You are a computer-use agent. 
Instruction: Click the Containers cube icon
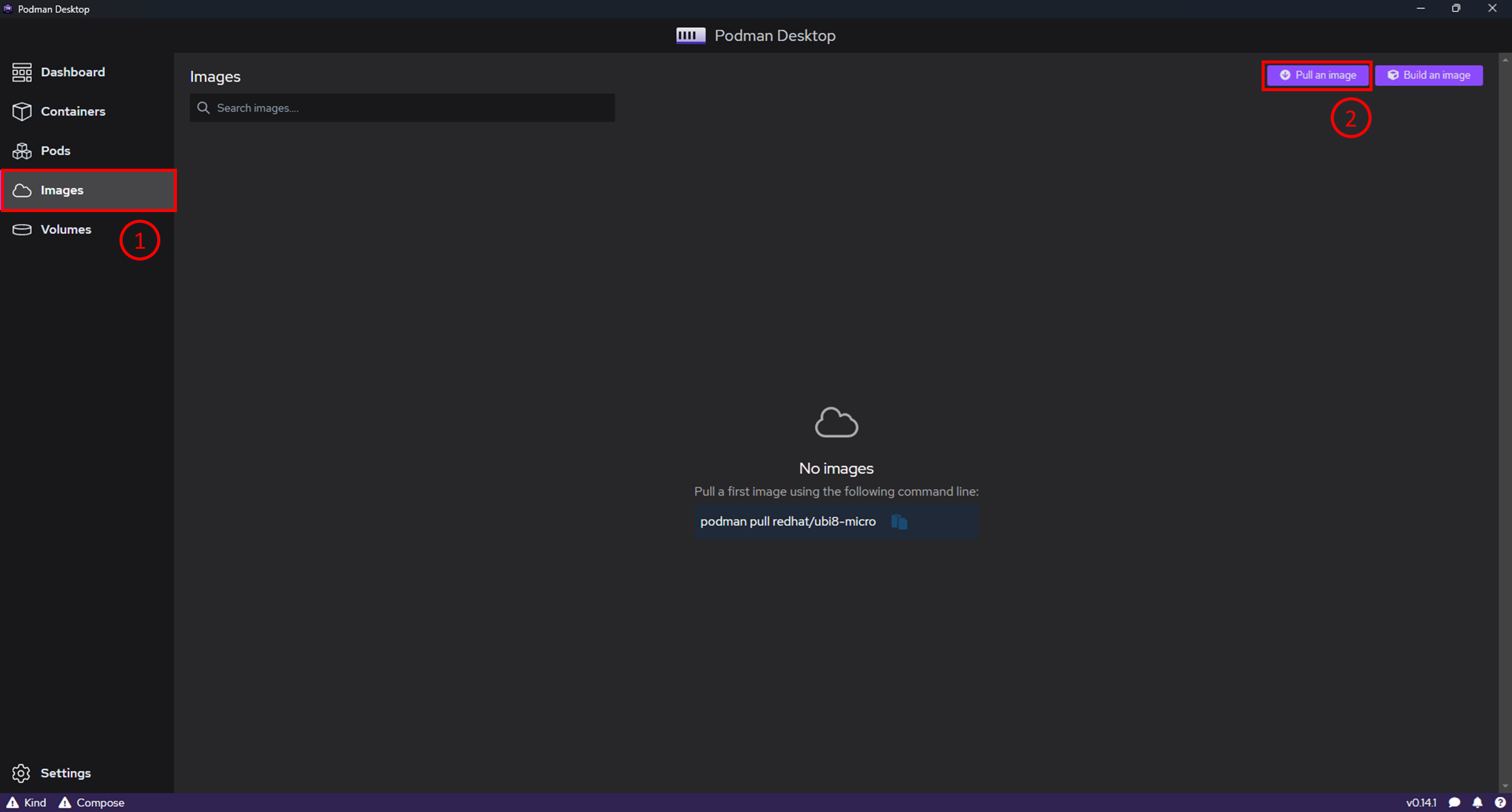coord(22,111)
